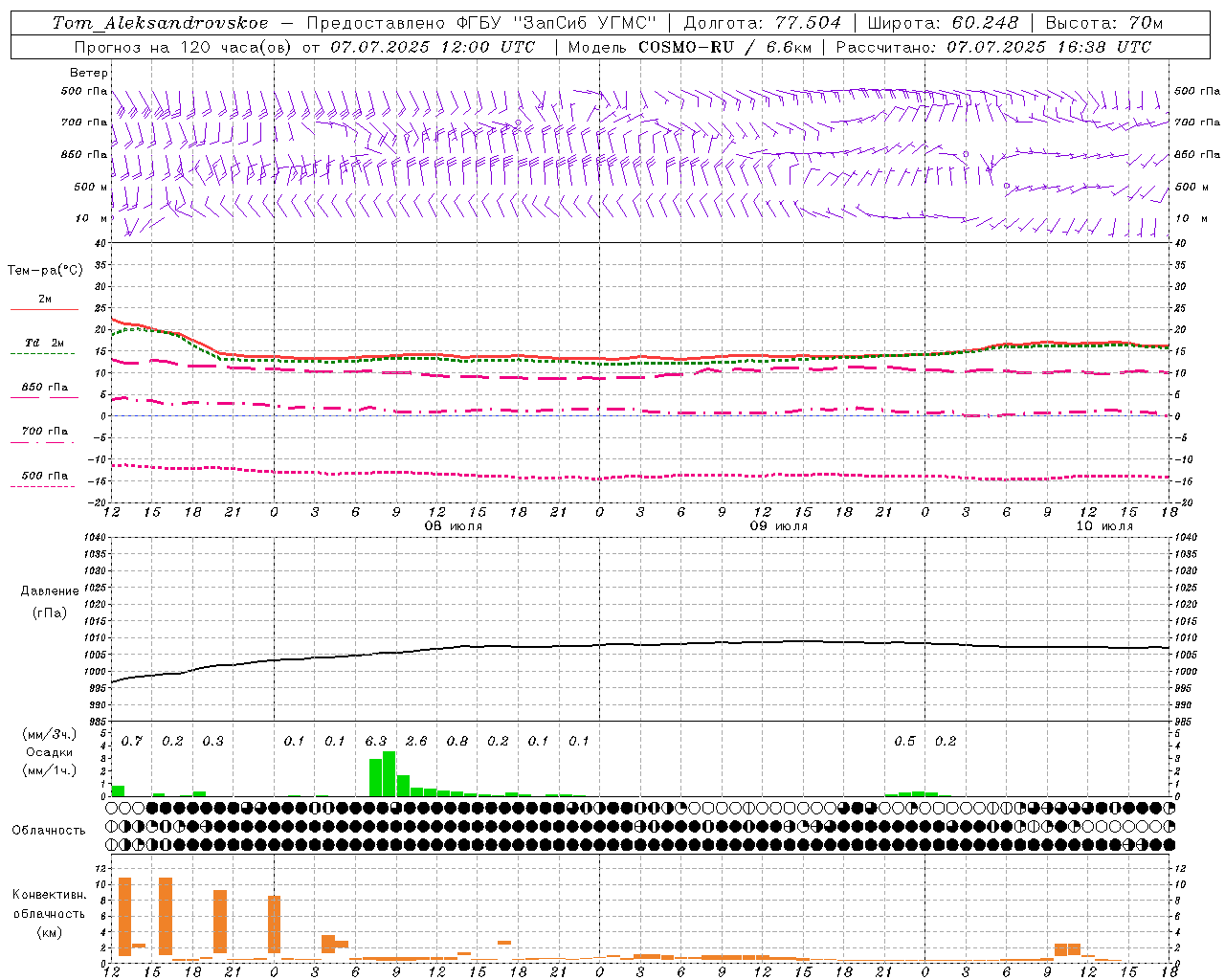1225x980 pixels.
Task: Click the date label 08 июля
Action: pos(454,526)
